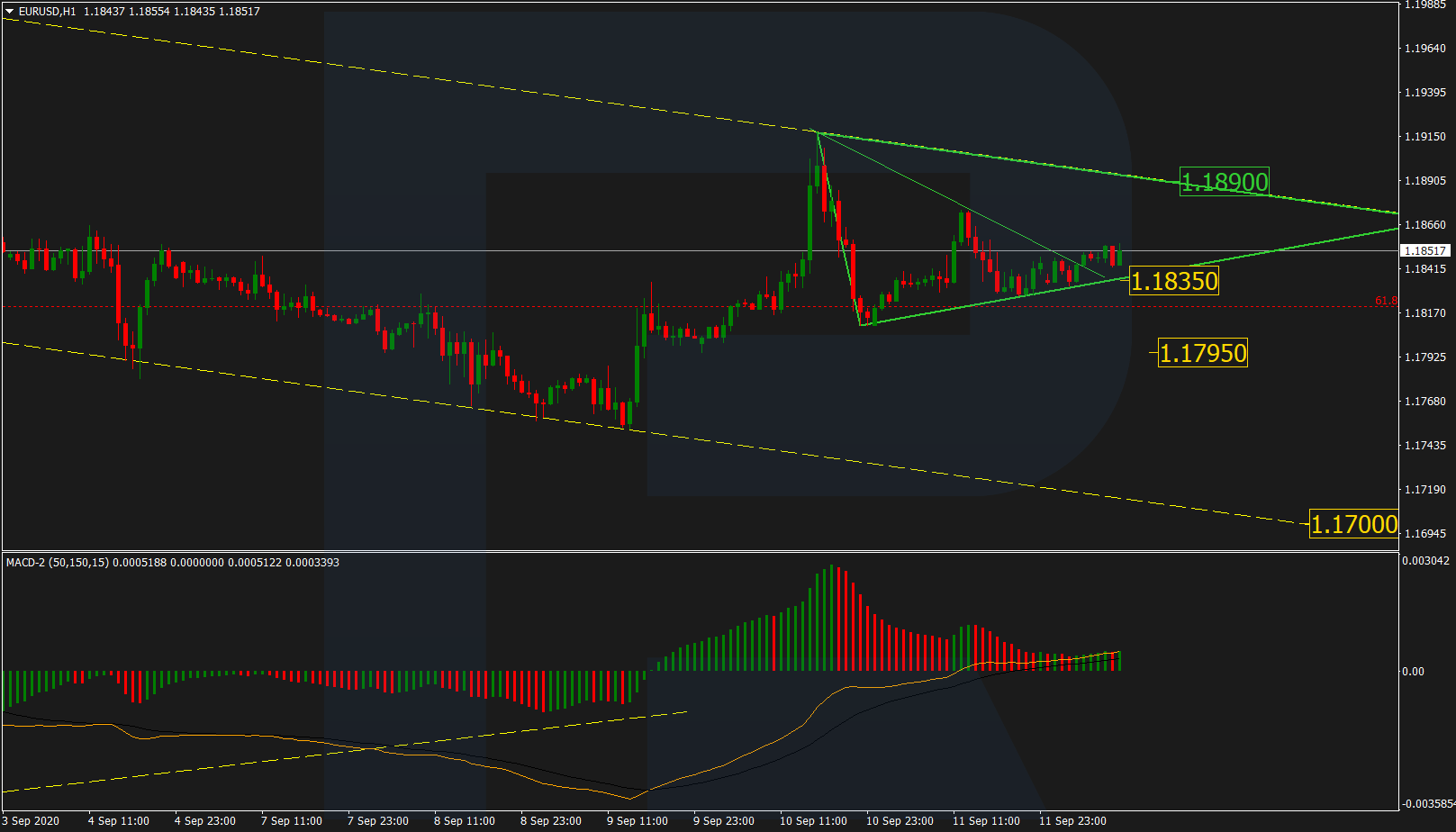Click the 1.17950 yellow price label

(x=1203, y=353)
